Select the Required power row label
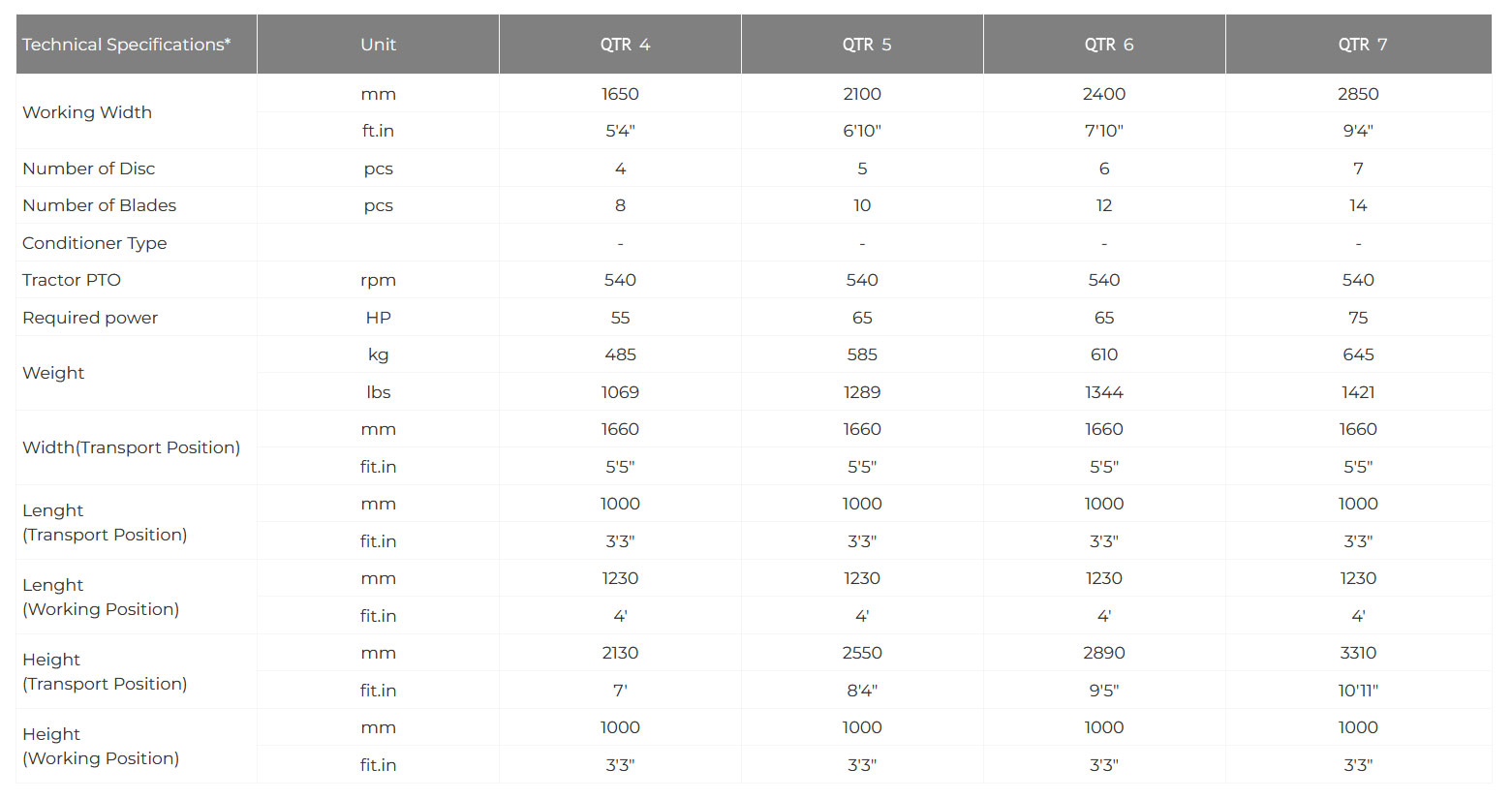 tap(90, 318)
